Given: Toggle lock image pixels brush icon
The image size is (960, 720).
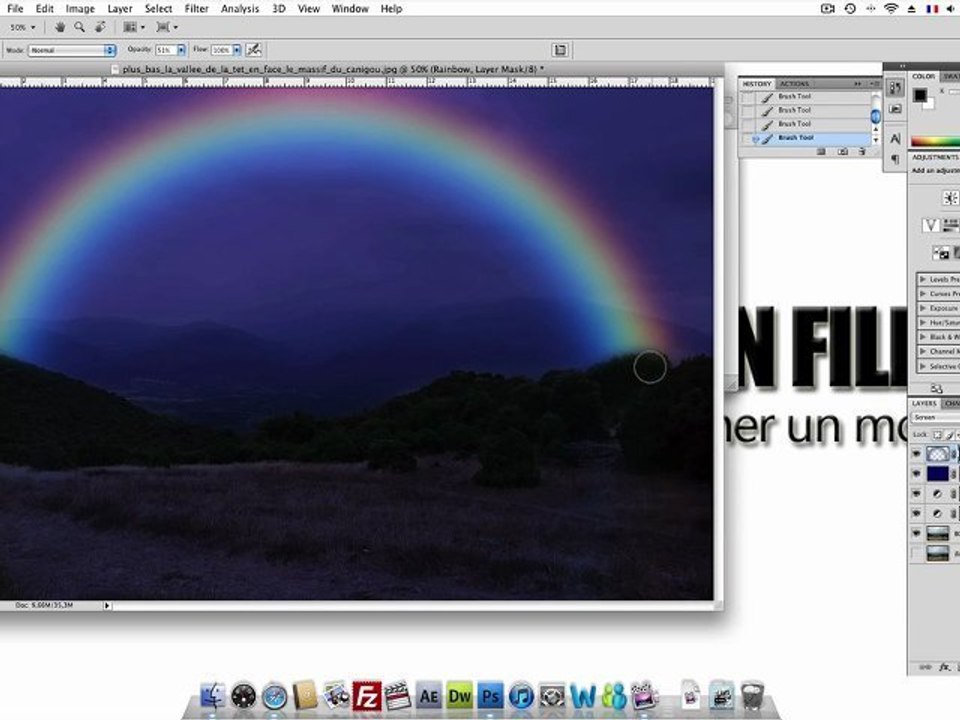Looking at the screenshot, I should [950, 435].
